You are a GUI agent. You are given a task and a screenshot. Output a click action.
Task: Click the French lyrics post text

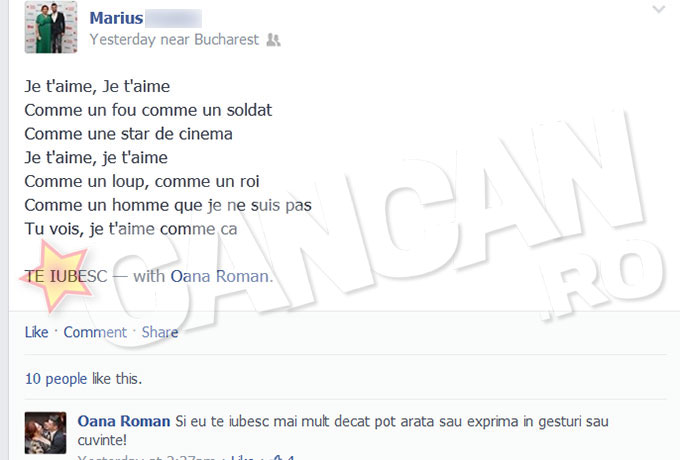[168, 157]
